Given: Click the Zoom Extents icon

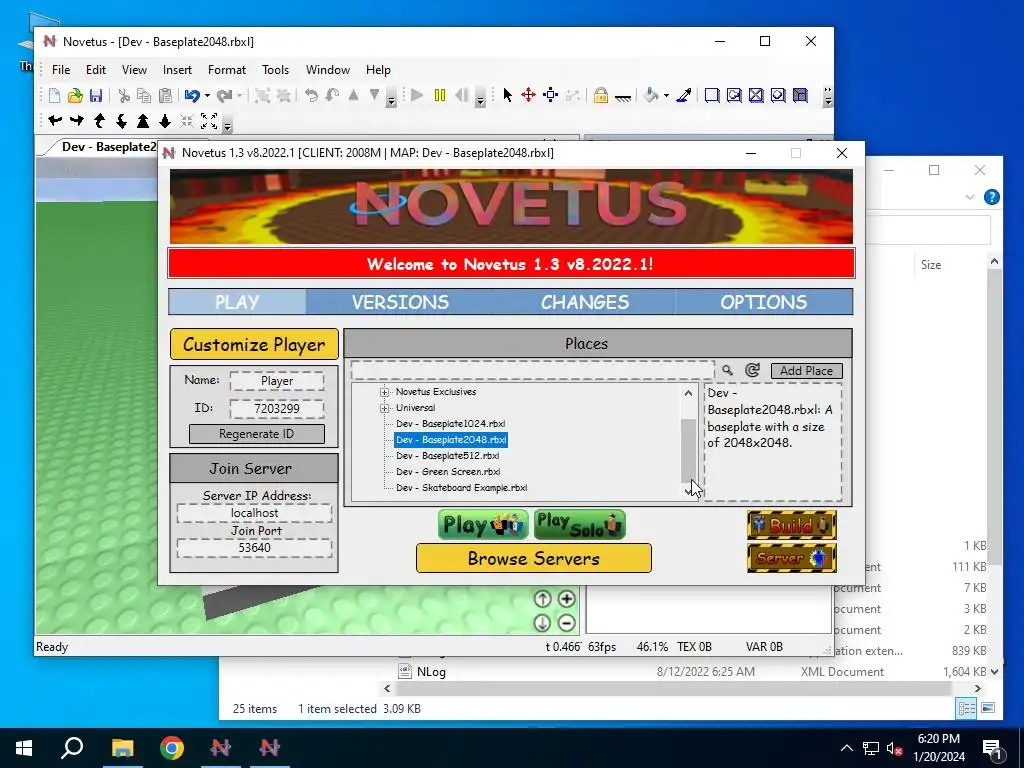Looking at the screenshot, I should tap(209, 121).
